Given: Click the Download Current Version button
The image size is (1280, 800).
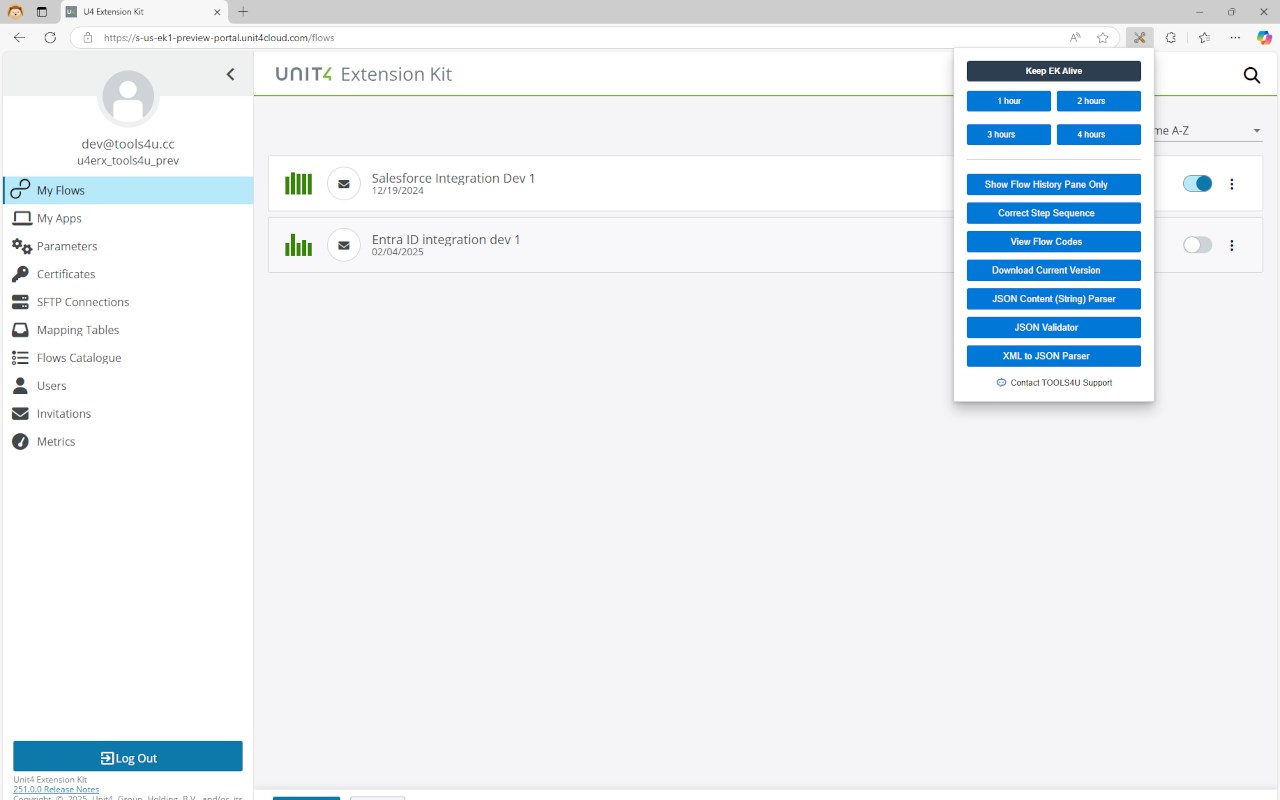Looking at the screenshot, I should (1054, 270).
